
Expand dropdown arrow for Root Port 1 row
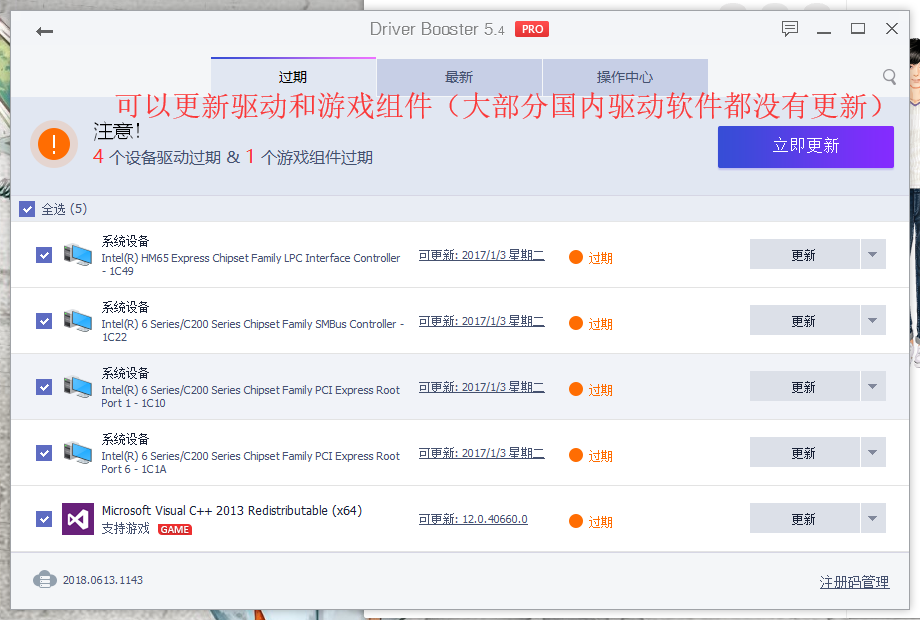873,386
